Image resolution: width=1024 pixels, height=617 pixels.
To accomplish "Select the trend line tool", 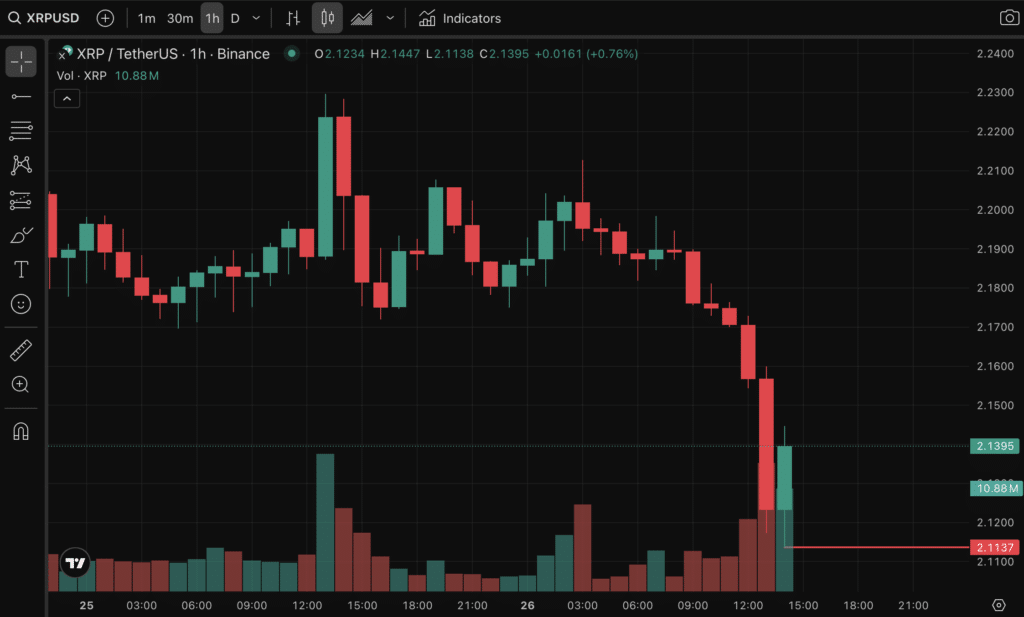I will click(x=21, y=97).
